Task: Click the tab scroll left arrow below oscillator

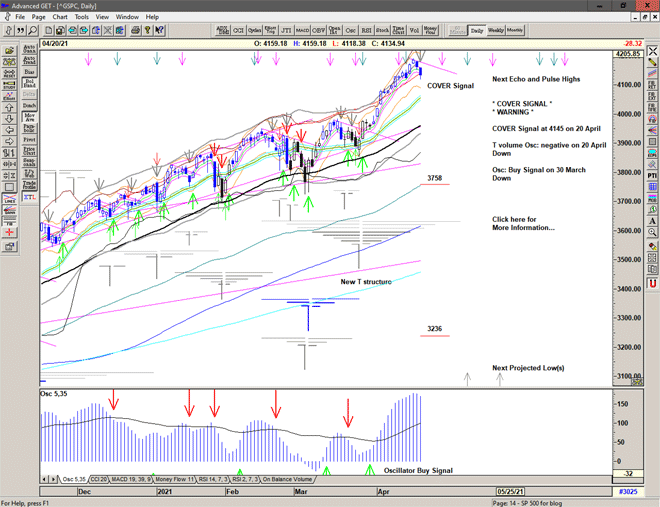Action: click(x=44, y=480)
